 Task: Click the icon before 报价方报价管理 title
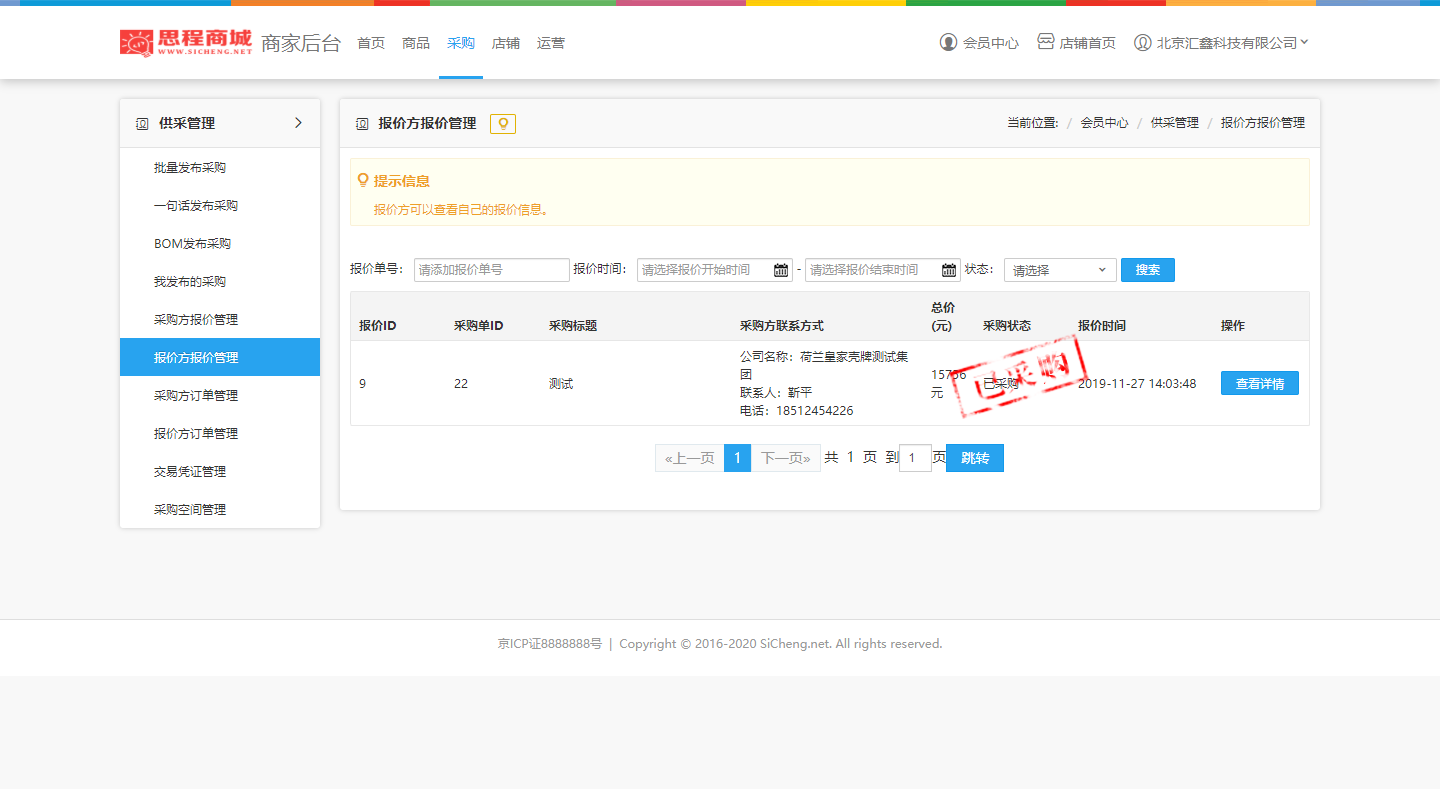362,124
